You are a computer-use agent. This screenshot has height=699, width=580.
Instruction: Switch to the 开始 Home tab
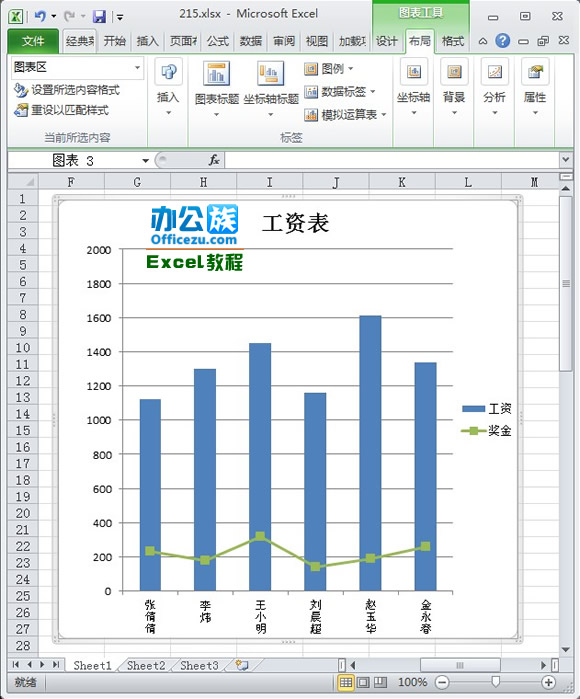tap(115, 41)
